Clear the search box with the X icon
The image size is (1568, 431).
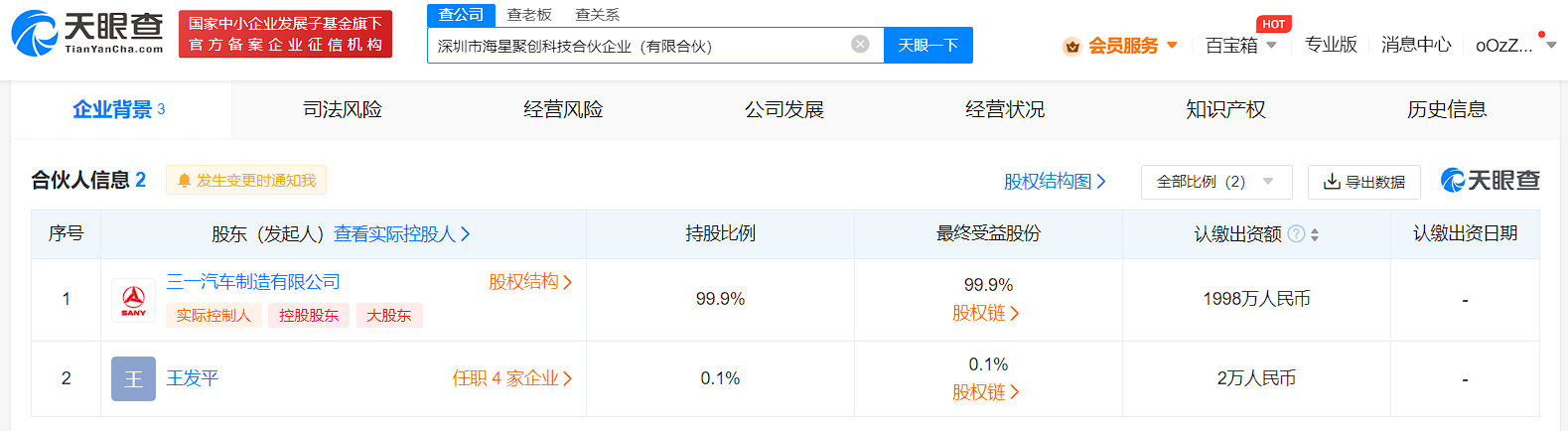click(x=860, y=44)
